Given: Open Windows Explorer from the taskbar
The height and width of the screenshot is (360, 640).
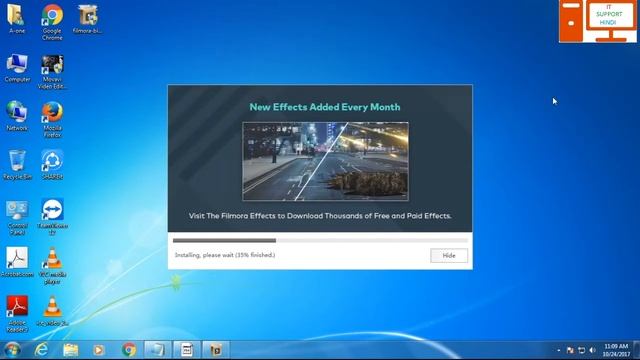Looking at the screenshot, I should pyautogui.click(x=71, y=350).
